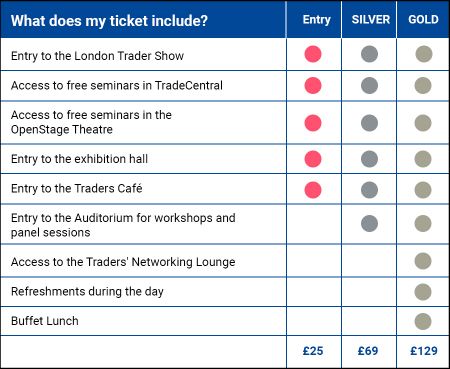
Task: Click the Gold dot for exhibition hall entry
Action: [x=423, y=159]
